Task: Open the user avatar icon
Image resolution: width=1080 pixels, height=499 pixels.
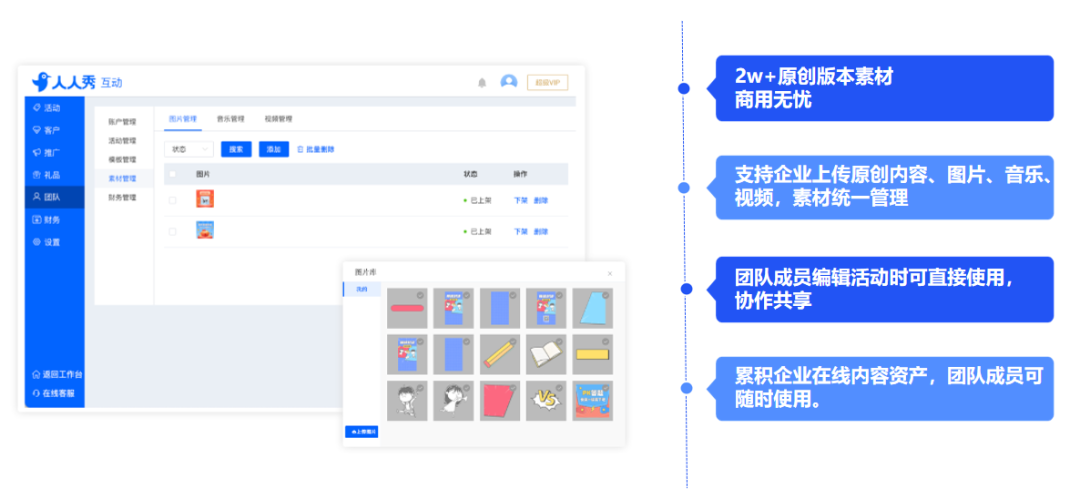Action: click(509, 82)
